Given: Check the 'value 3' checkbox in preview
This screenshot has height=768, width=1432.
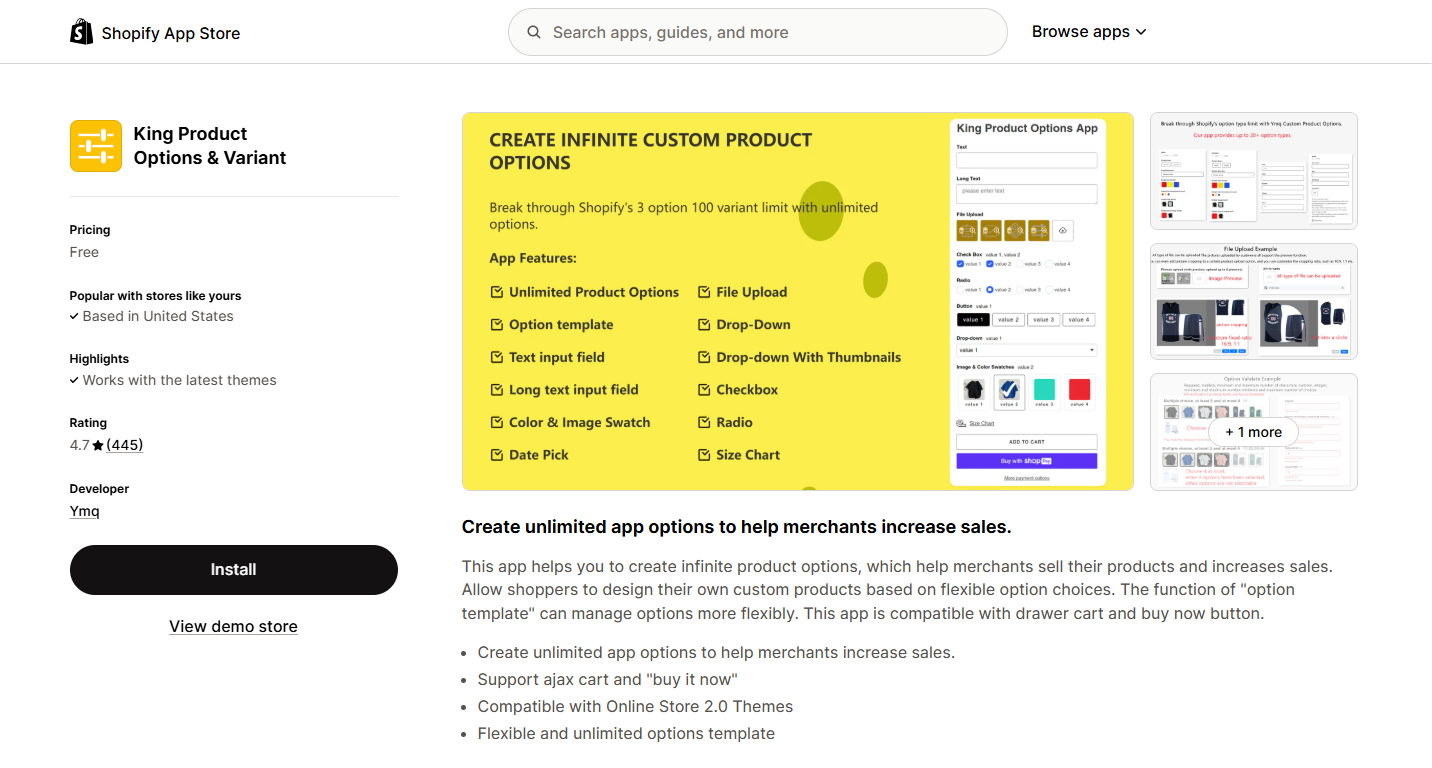Looking at the screenshot, I should pyautogui.click(x=1019, y=264).
